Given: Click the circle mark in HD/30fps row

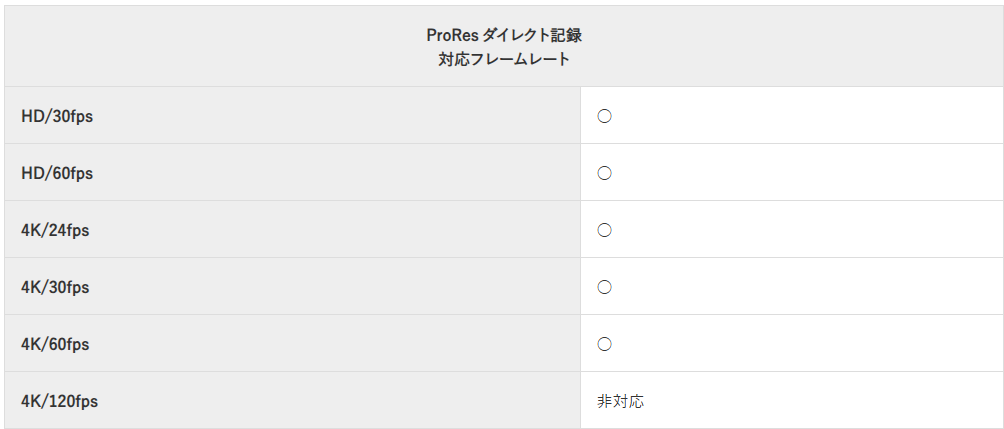Looking at the screenshot, I should tap(604, 116).
